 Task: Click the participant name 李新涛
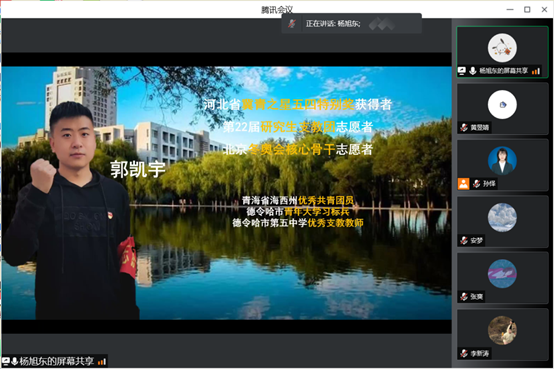click(x=479, y=353)
